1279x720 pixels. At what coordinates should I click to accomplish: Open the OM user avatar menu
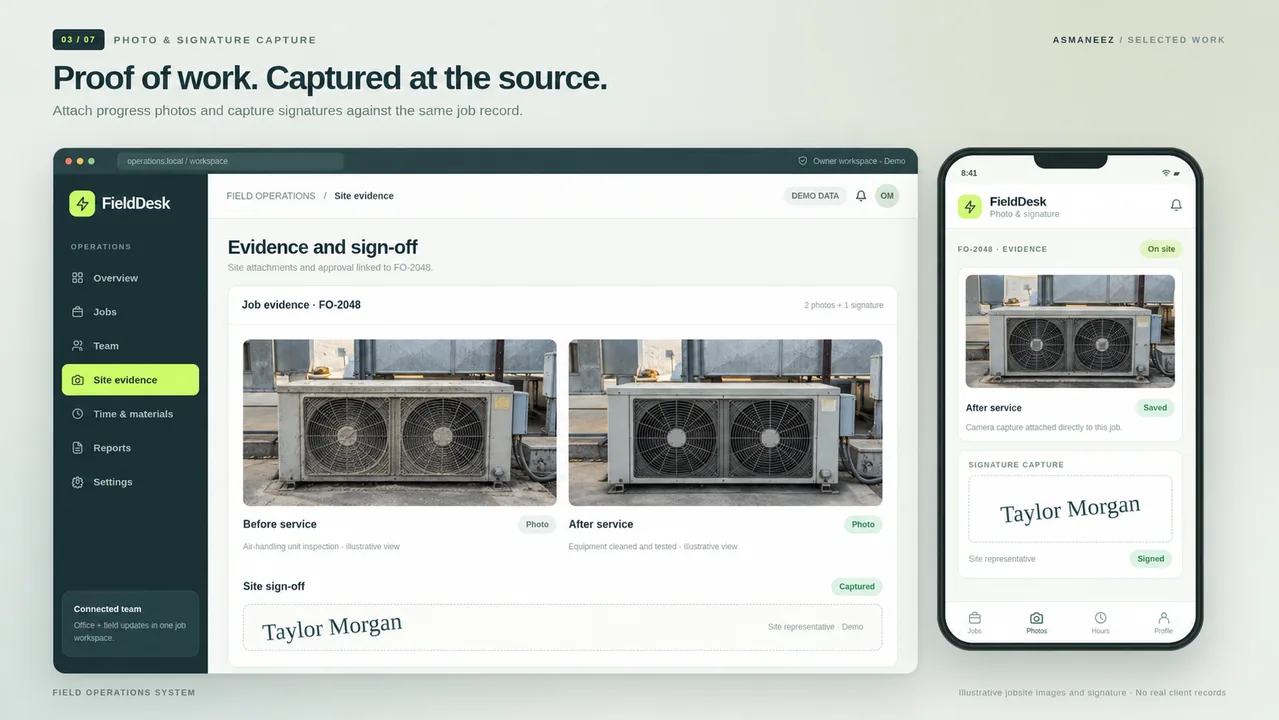887,196
